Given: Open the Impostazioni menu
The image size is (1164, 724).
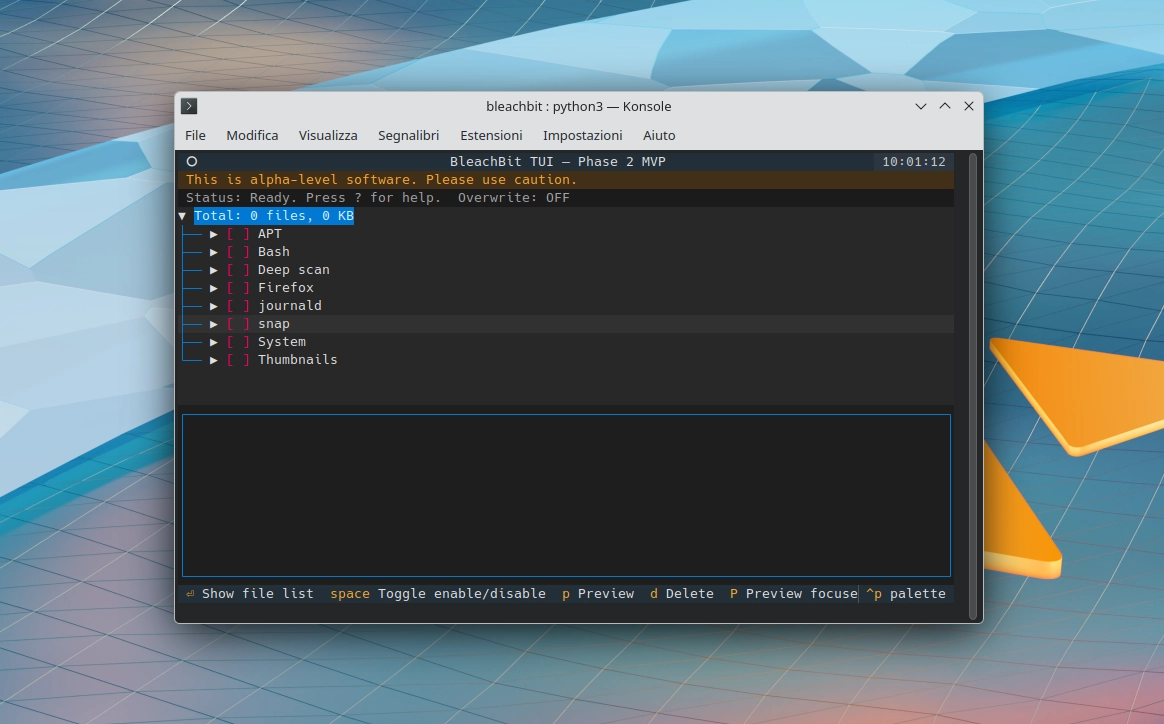Looking at the screenshot, I should tap(583, 135).
